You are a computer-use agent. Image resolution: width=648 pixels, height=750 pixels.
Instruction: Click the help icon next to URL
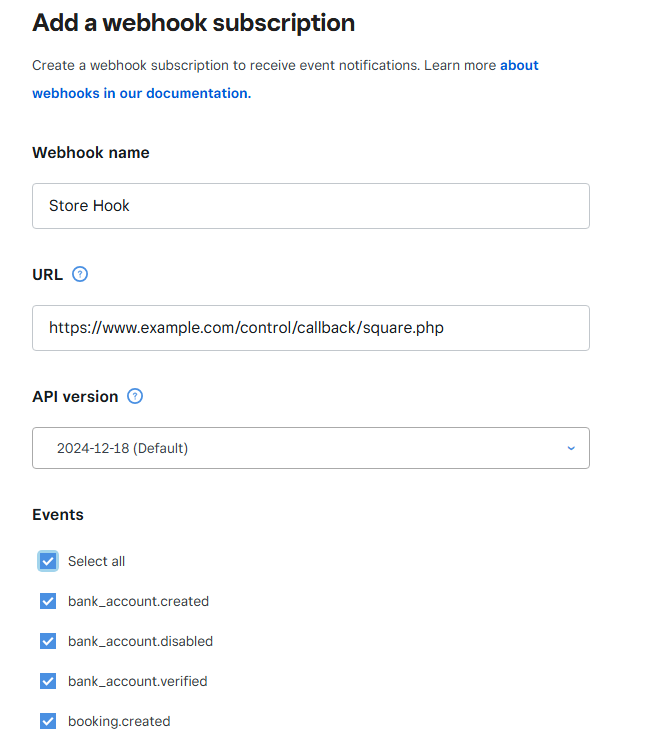tap(80, 274)
